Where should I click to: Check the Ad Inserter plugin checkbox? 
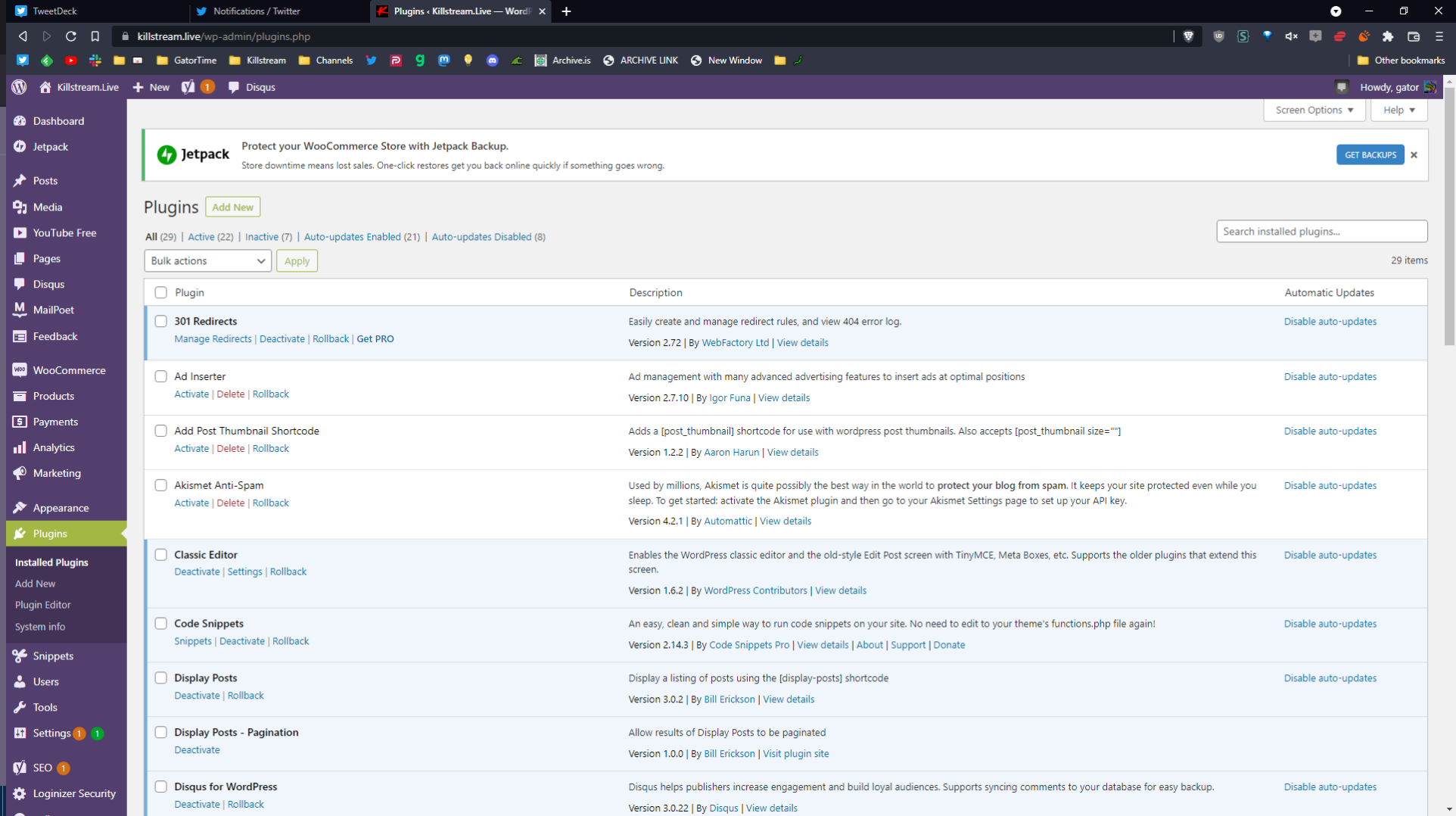pyautogui.click(x=160, y=376)
